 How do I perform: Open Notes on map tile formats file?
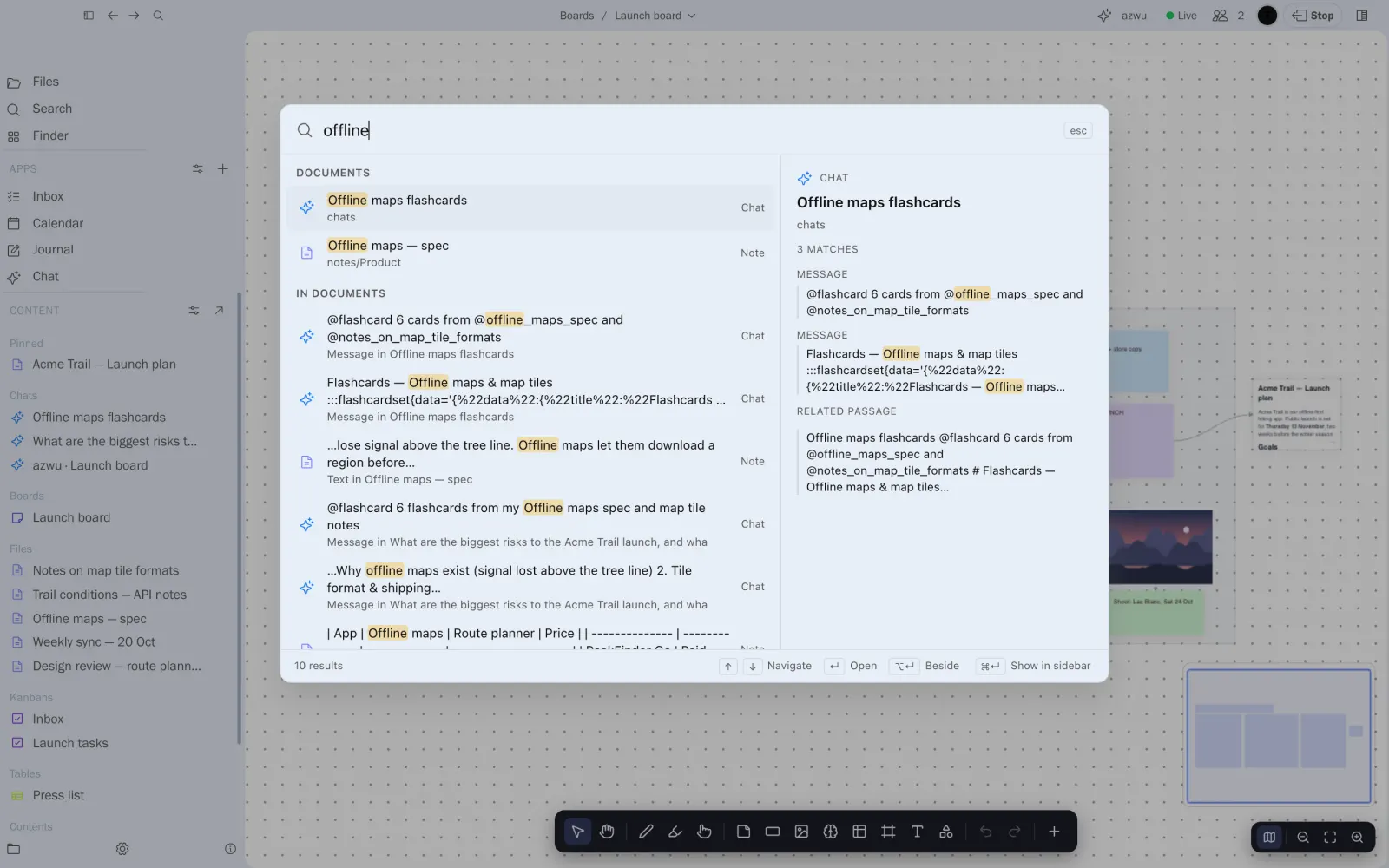coord(105,570)
